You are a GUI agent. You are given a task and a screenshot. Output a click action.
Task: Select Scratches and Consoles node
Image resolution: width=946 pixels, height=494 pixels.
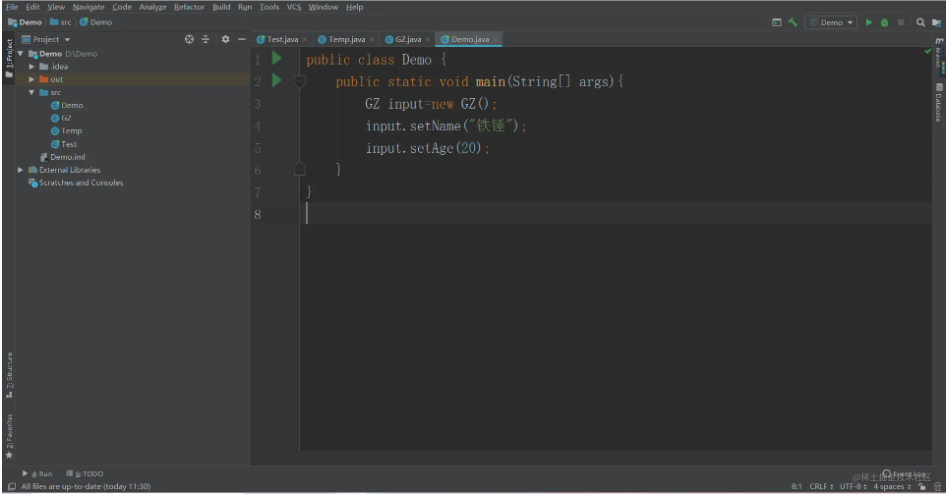pos(76,183)
